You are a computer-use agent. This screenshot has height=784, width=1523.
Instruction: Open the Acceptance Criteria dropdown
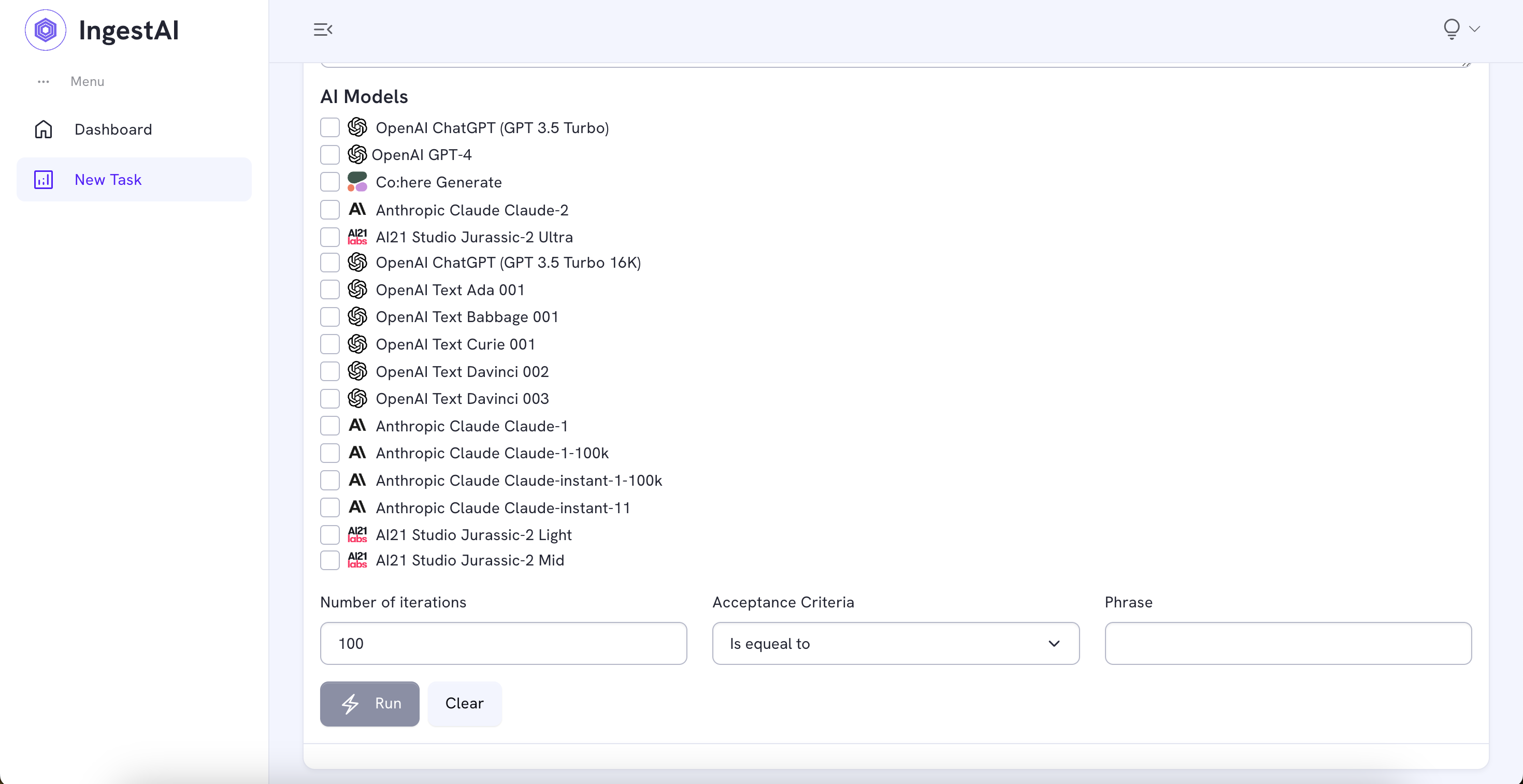[895, 643]
